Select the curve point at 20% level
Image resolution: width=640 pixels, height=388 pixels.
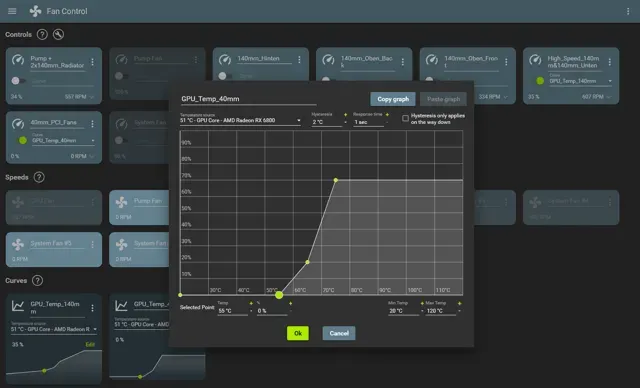(307, 262)
